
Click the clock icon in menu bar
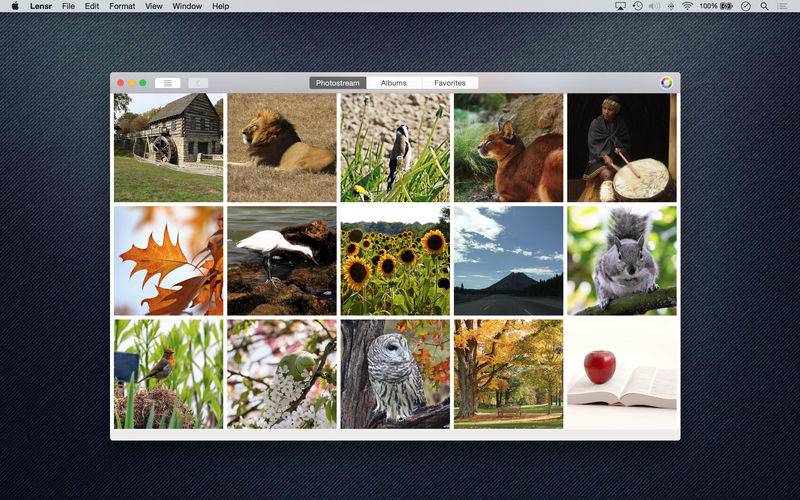(x=746, y=6)
